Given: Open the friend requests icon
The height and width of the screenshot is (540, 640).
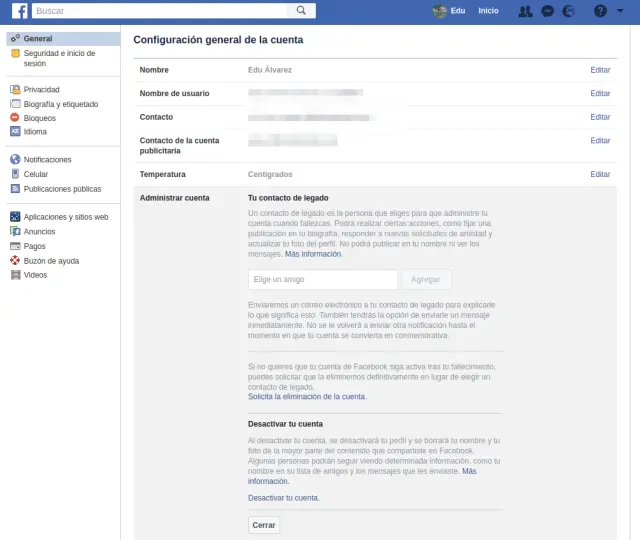Looking at the screenshot, I should tap(526, 11).
